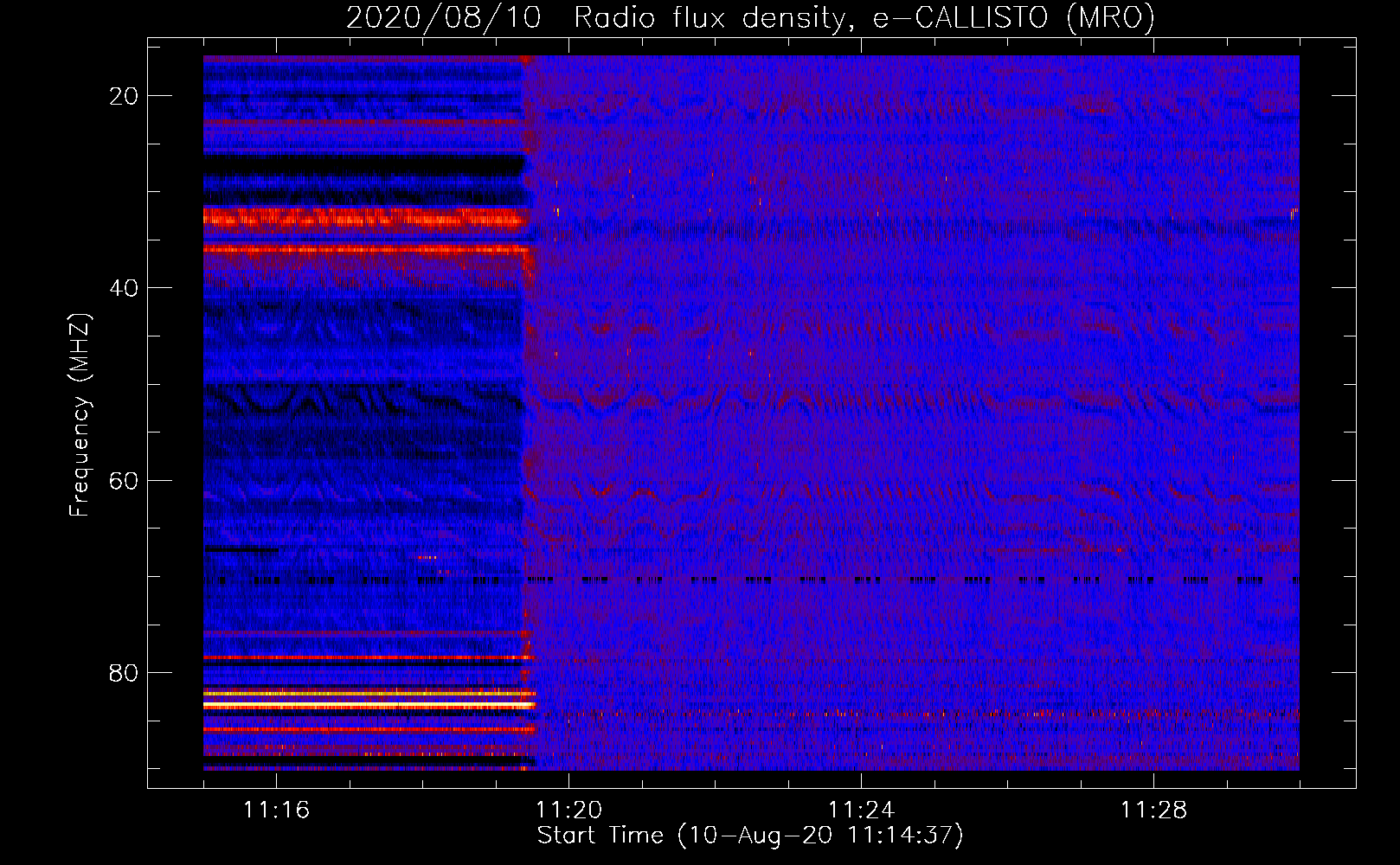This screenshot has width=1400, height=865.
Task: Click the 'Start Time (10-Aug-20 11:14:37)' label
Action: click(x=750, y=836)
